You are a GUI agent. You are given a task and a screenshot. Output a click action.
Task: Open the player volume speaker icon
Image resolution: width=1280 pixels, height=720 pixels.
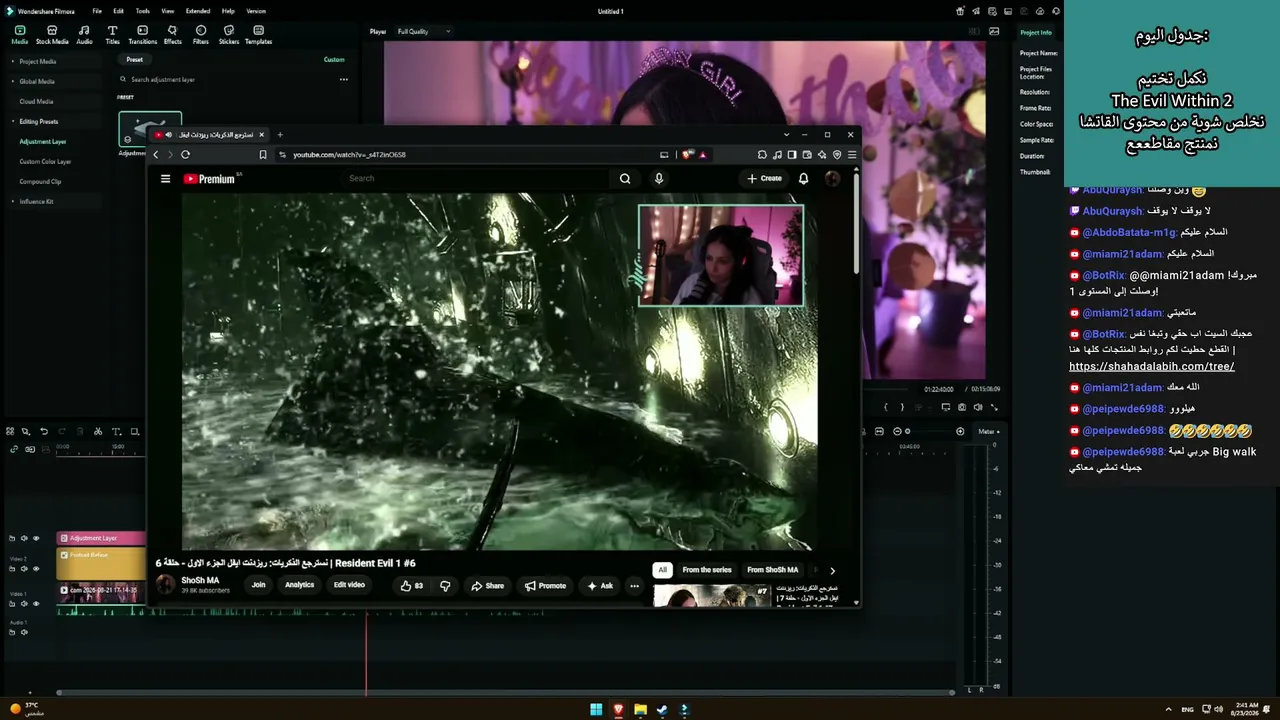(x=978, y=407)
